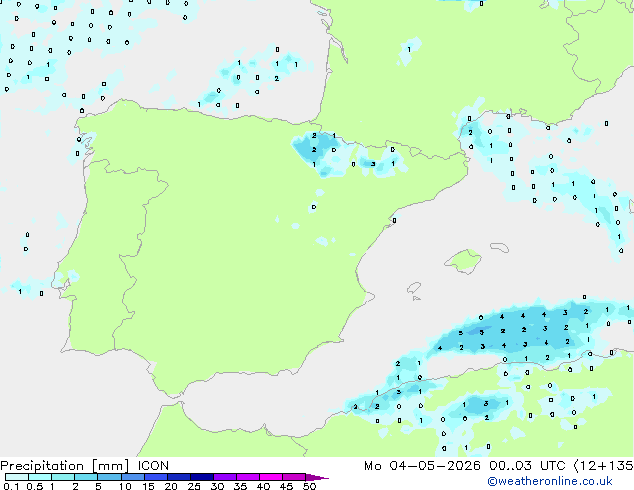The height and width of the screenshot is (490, 634).
Task: Click the 'Mo 04-05-2026' date text
Action: coord(422,466)
